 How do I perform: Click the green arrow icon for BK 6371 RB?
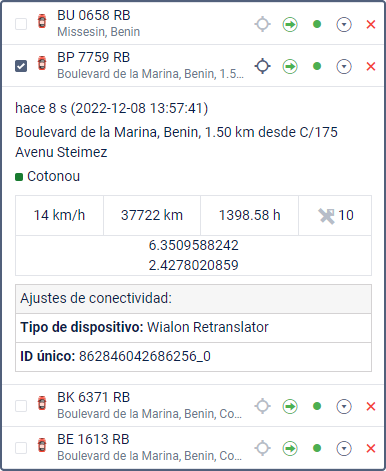pos(290,406)
